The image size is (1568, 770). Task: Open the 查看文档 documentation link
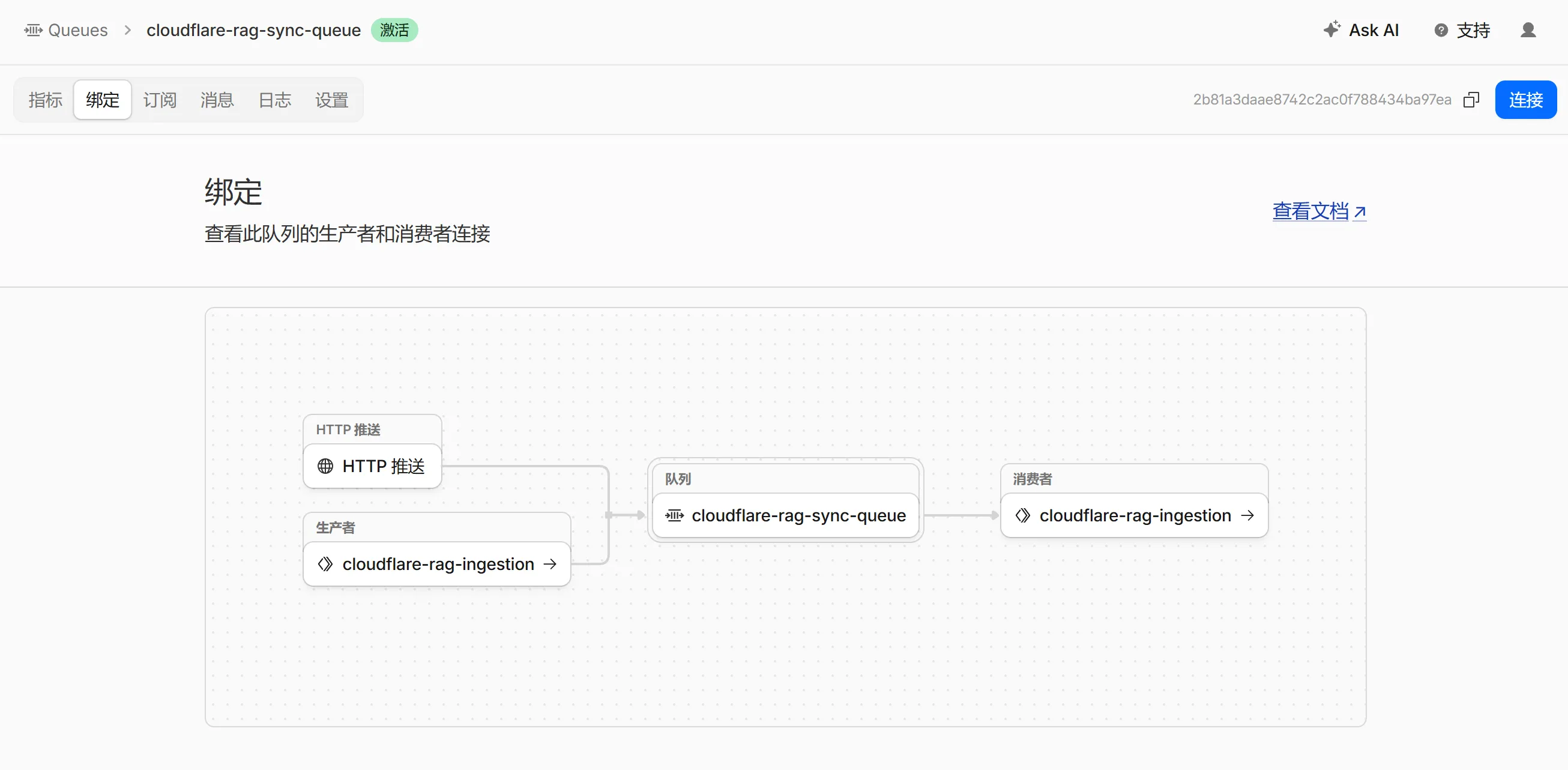(x=1310, y=211)
